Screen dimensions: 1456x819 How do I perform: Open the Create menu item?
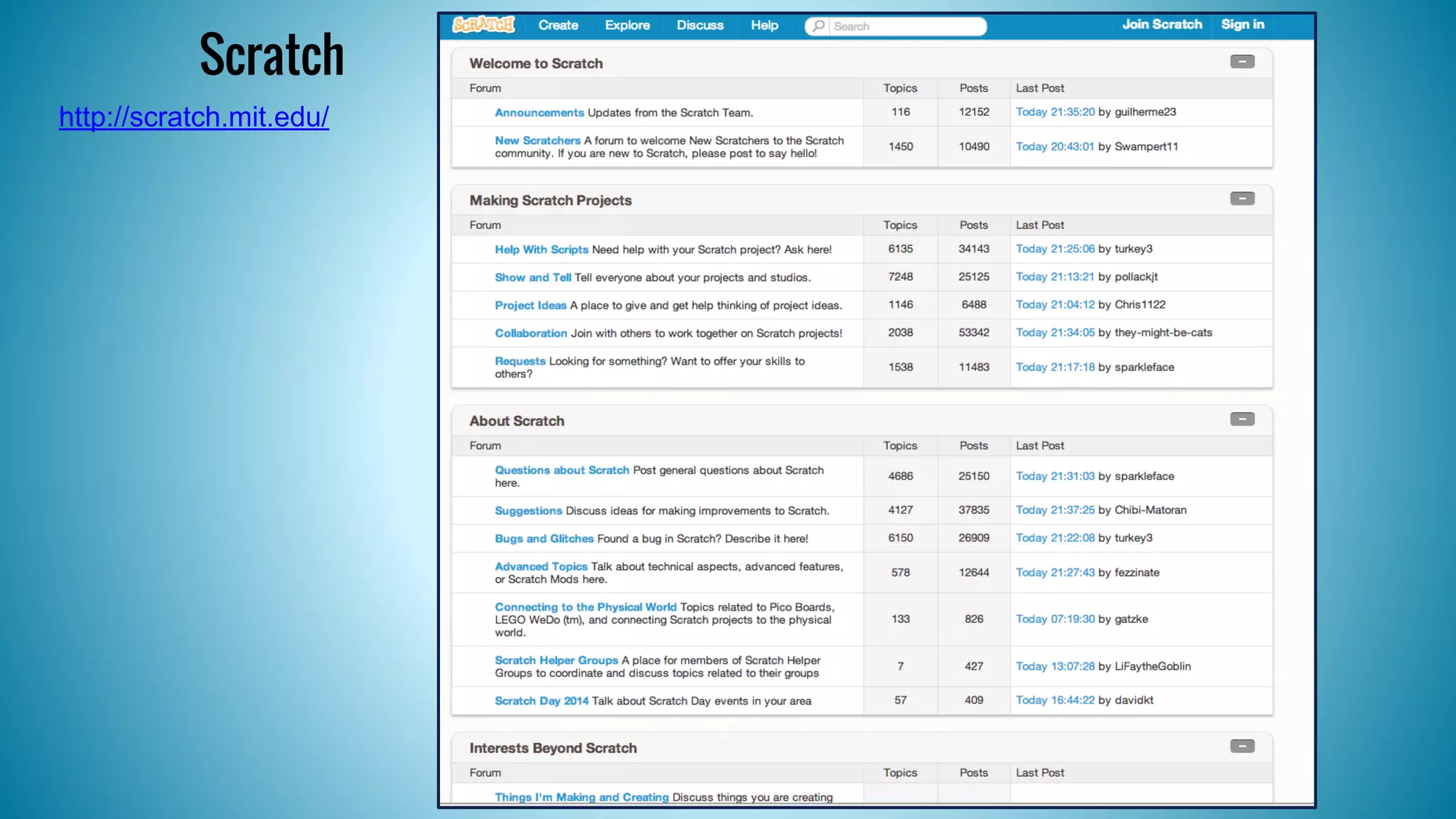pos(558,26)
